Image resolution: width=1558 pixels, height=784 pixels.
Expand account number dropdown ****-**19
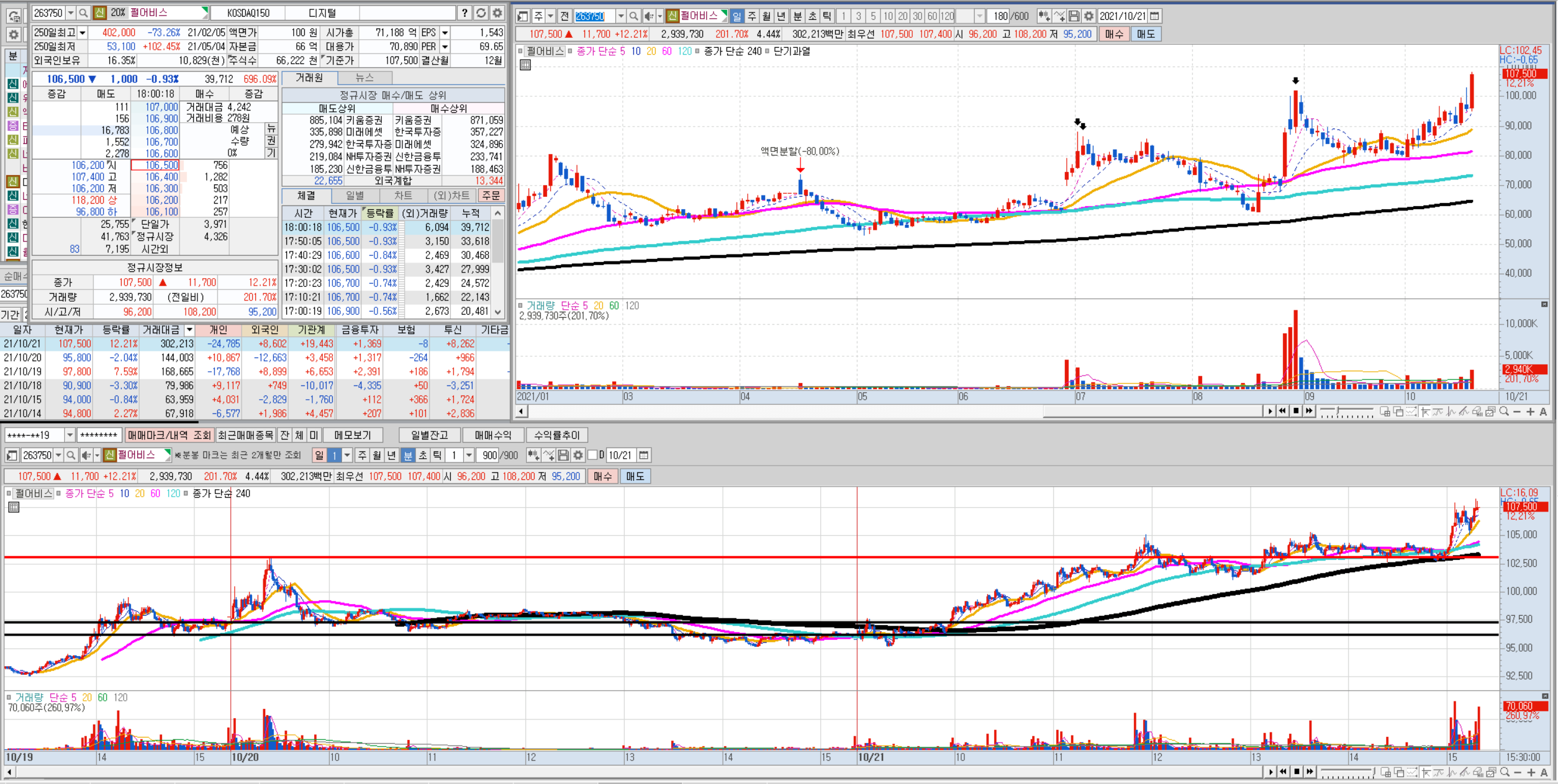pyautogui.click(x=70, y=435)
